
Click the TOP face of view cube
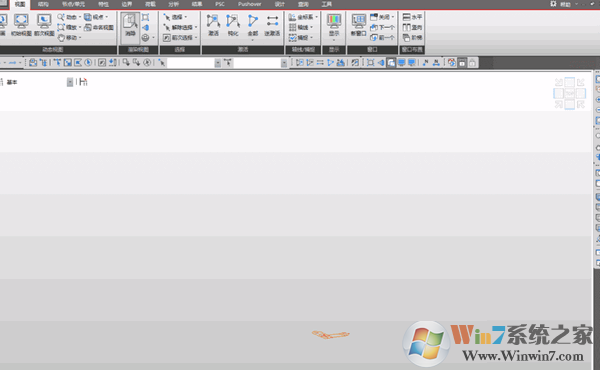click(569, 93)
